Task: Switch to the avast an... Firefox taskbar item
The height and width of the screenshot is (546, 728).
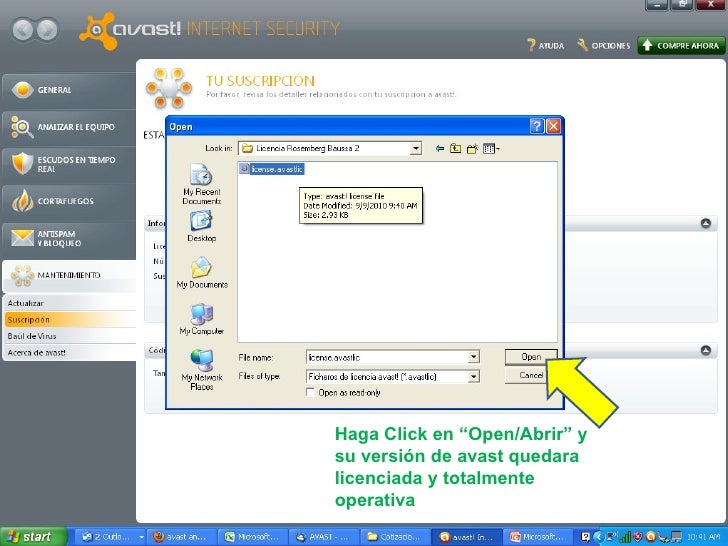Action: [180, 537]
